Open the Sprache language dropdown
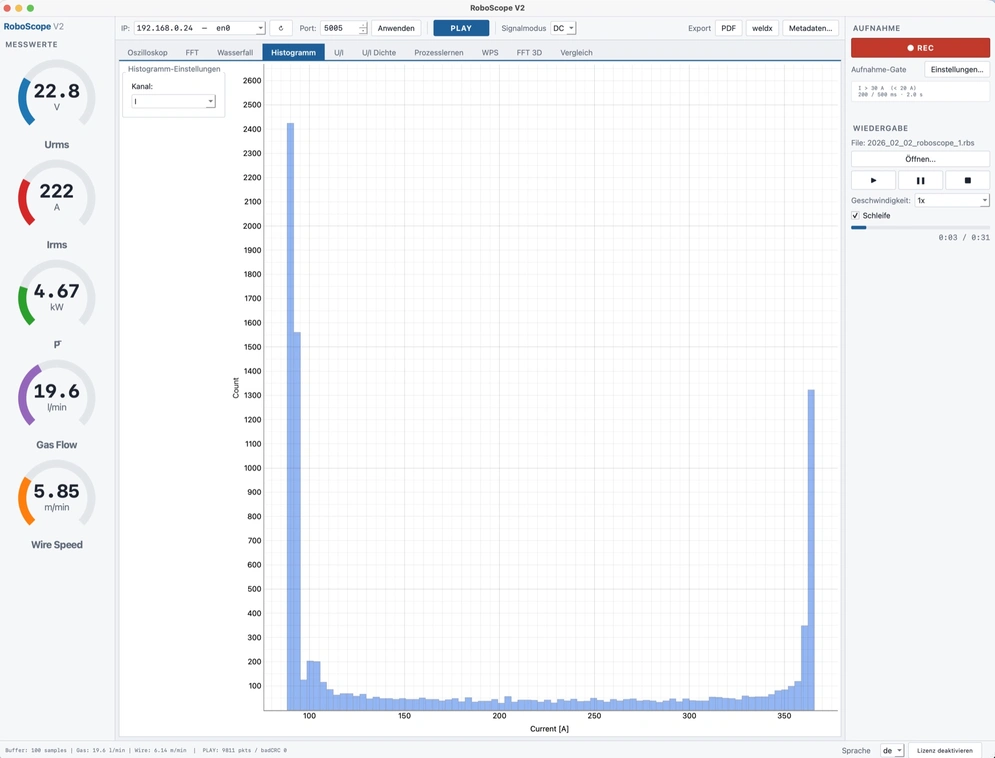 [892, 750]
